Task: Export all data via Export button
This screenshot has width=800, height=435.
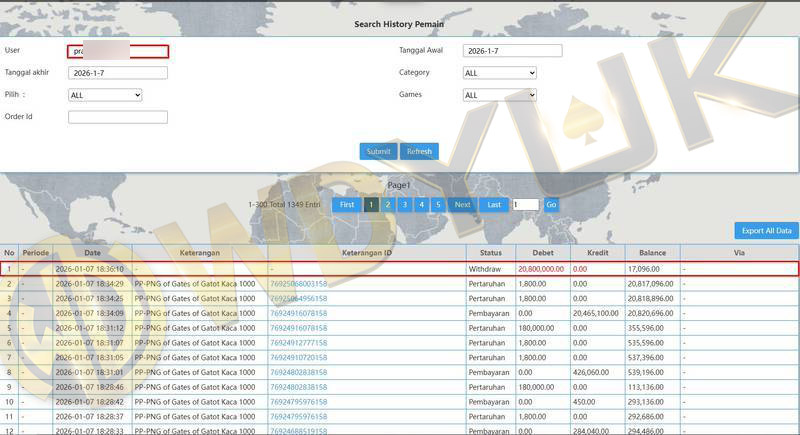Action: coord(766,230)
